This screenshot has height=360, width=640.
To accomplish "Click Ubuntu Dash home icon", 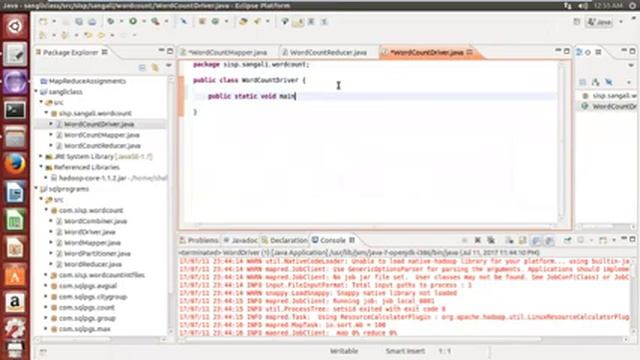I will pos(15,27).
